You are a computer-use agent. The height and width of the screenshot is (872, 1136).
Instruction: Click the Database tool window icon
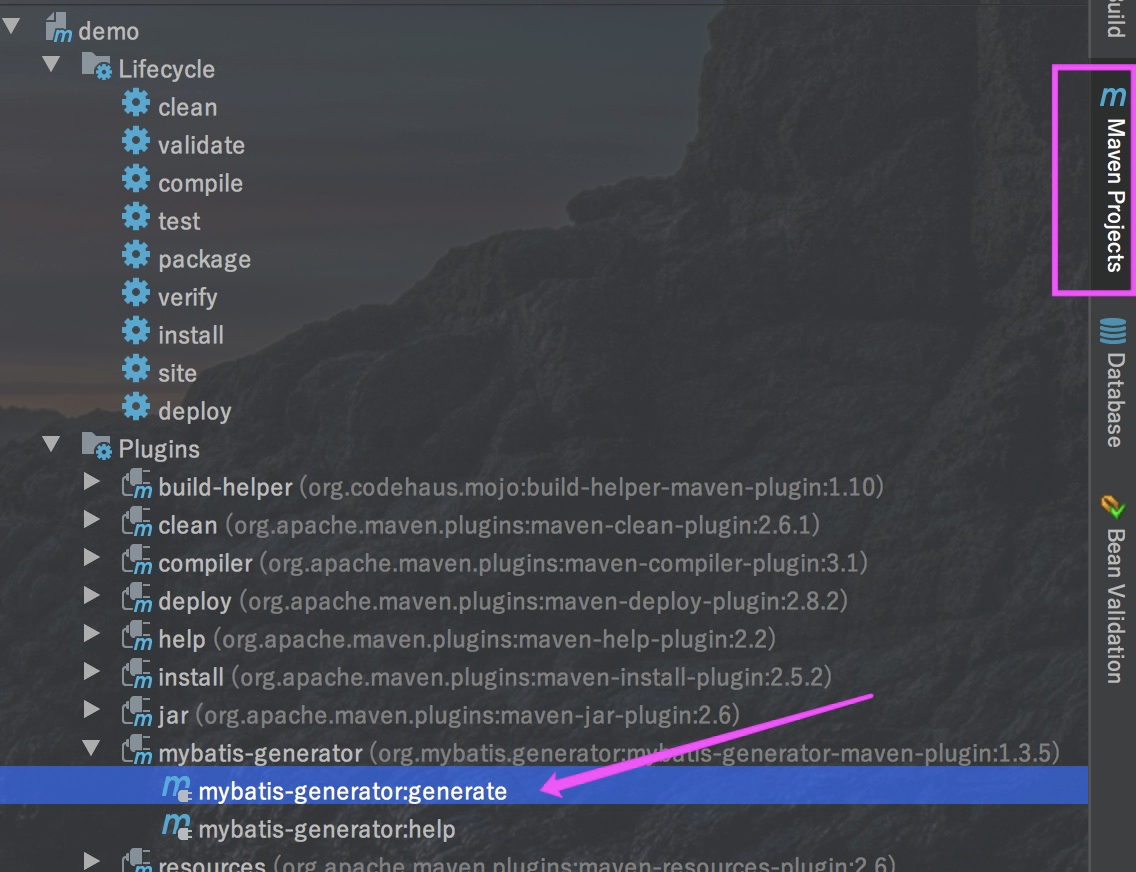(1113, 331)
